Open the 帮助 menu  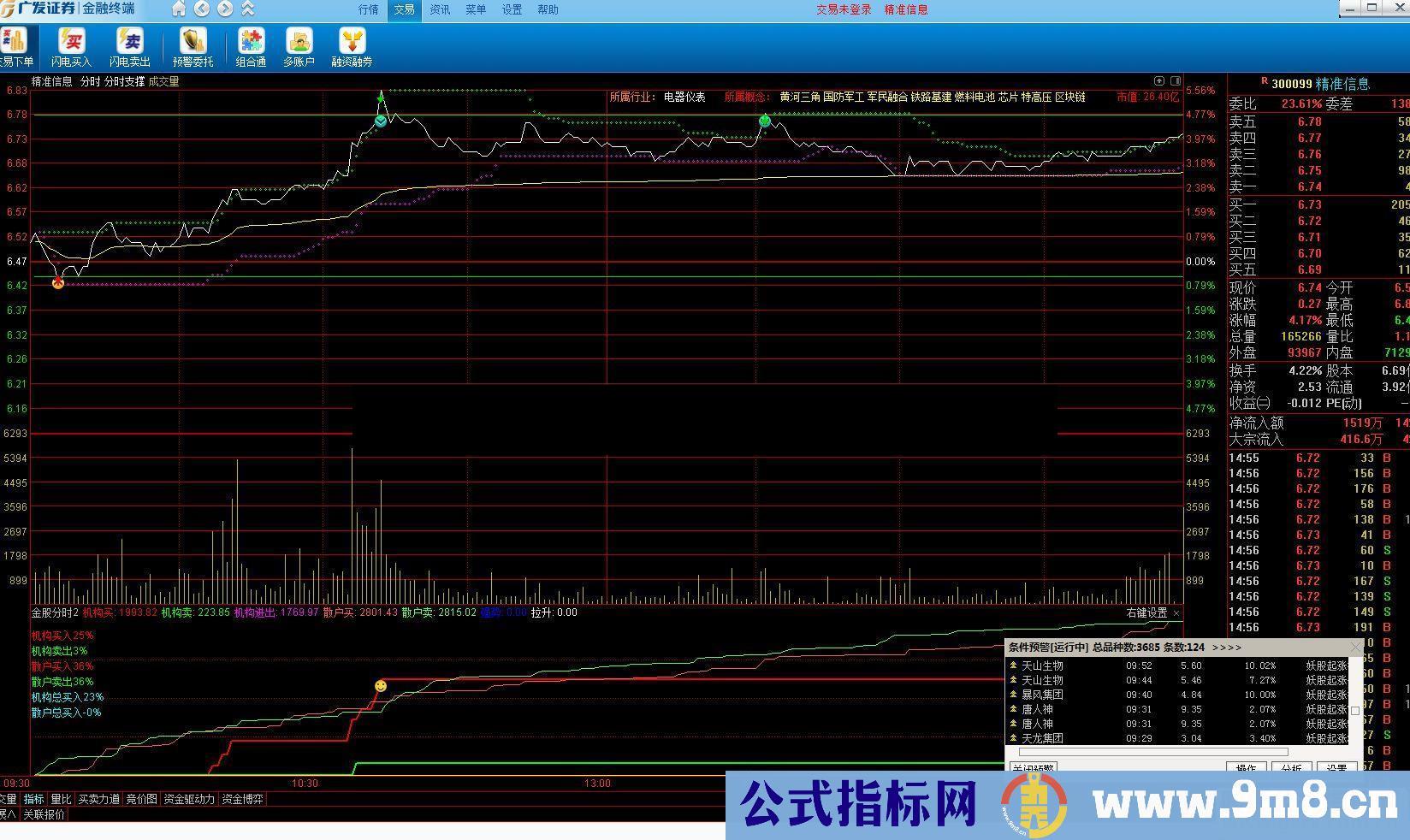click(x=548, y=10)
